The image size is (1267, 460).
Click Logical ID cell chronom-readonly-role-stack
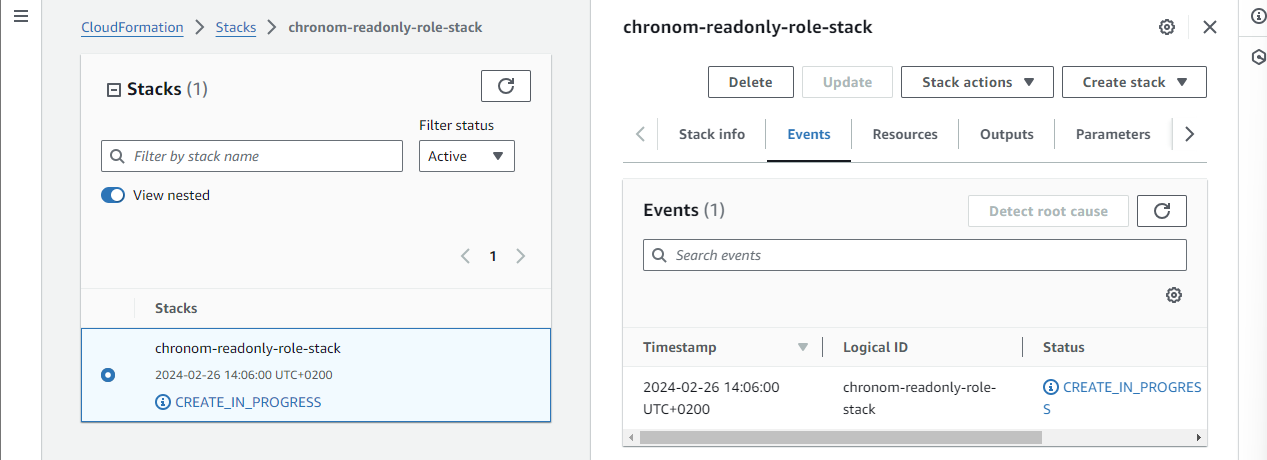pos(920,398)
